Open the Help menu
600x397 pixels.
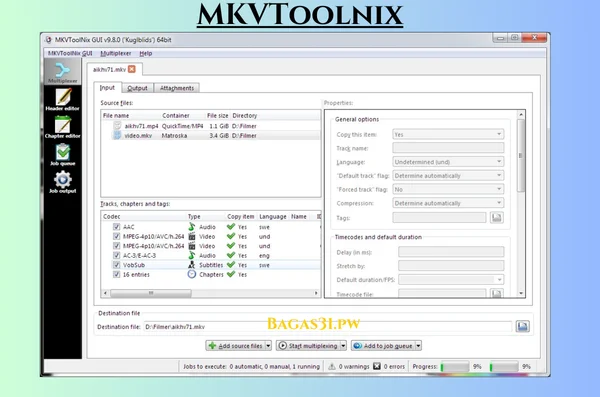[145, 53]
